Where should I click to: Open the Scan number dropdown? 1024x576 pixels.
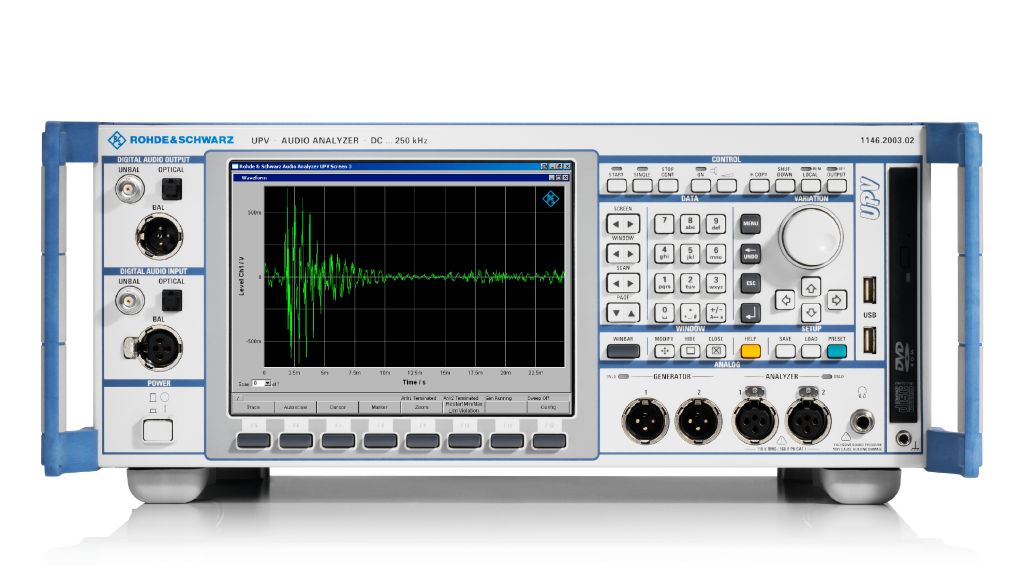(x=267, y=383)
